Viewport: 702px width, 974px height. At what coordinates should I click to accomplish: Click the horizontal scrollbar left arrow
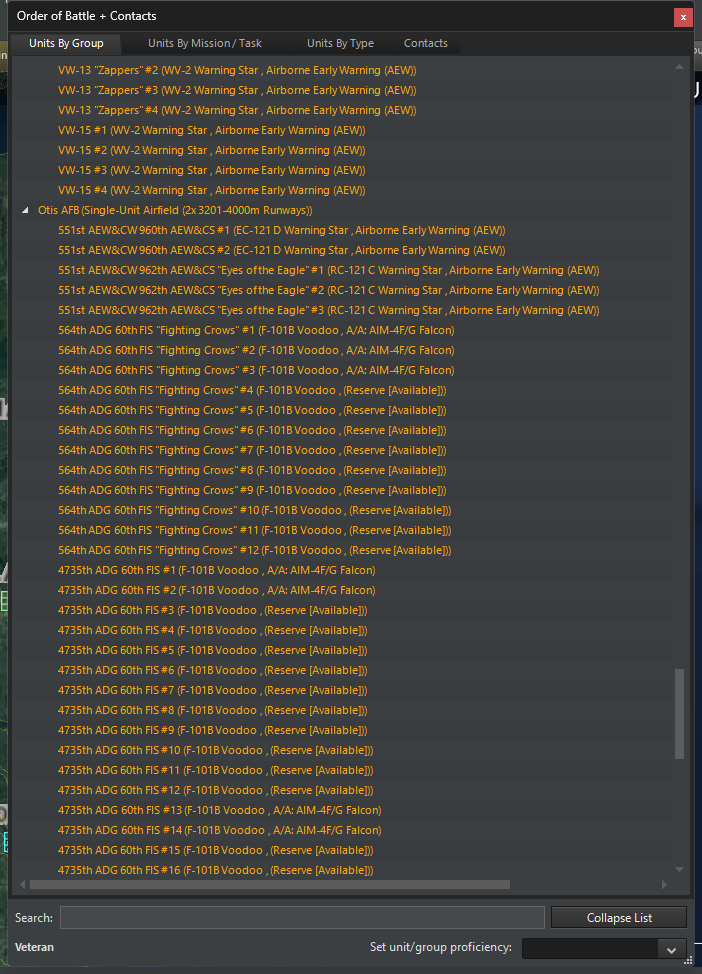click(23, 884)
